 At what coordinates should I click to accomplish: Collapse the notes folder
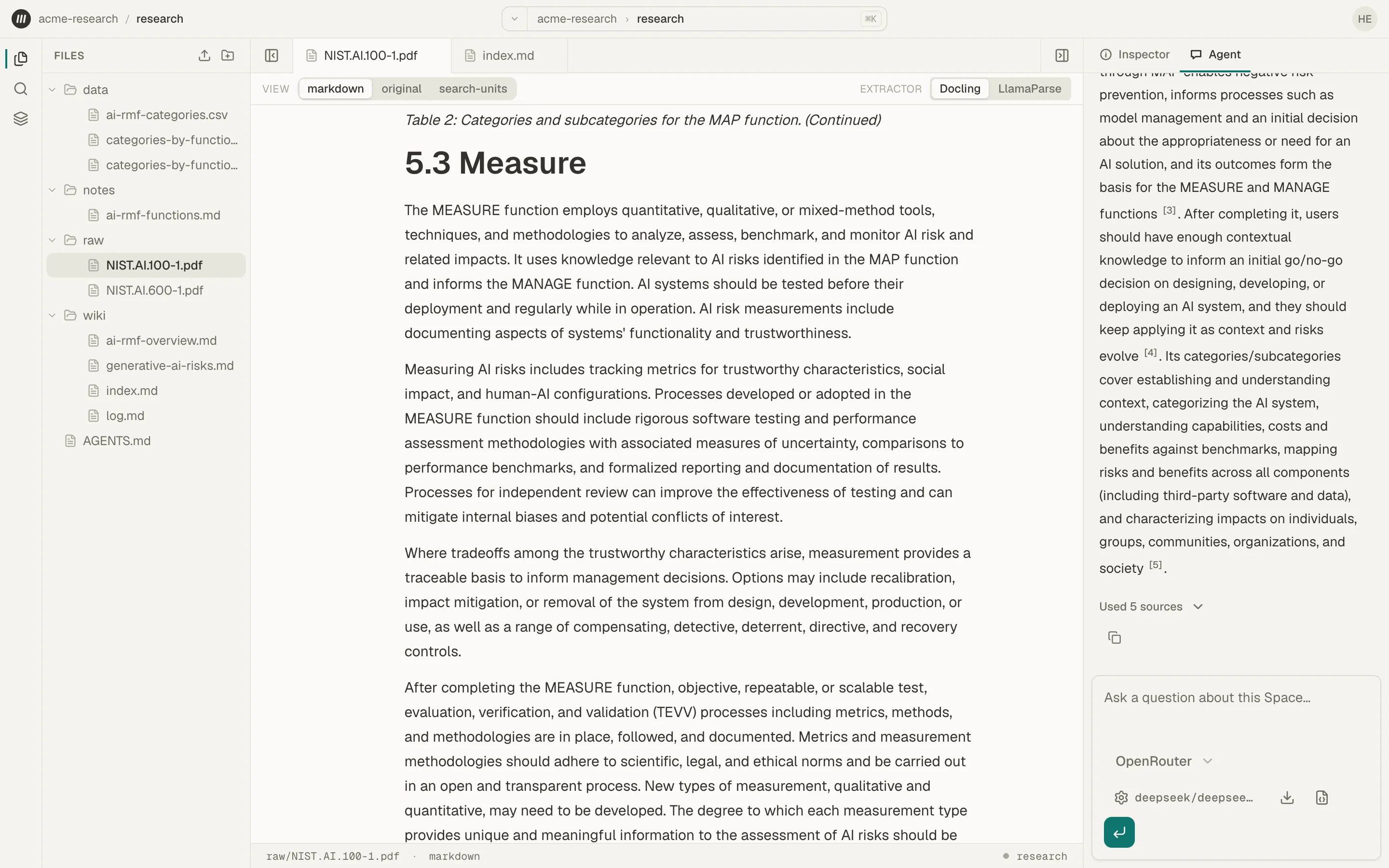[x=52, y=190]
